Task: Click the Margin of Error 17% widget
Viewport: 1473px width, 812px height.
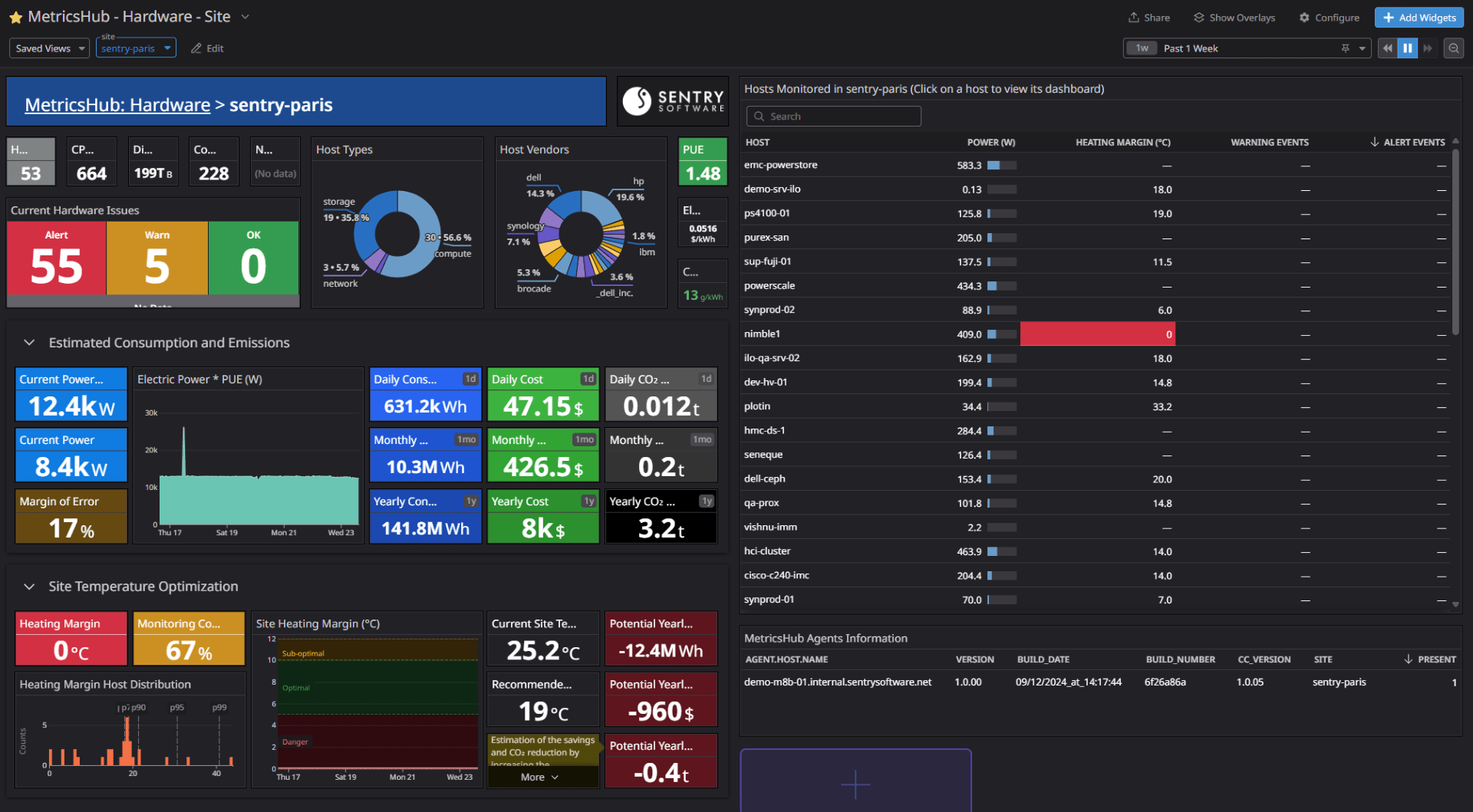Action: (71, 517)
